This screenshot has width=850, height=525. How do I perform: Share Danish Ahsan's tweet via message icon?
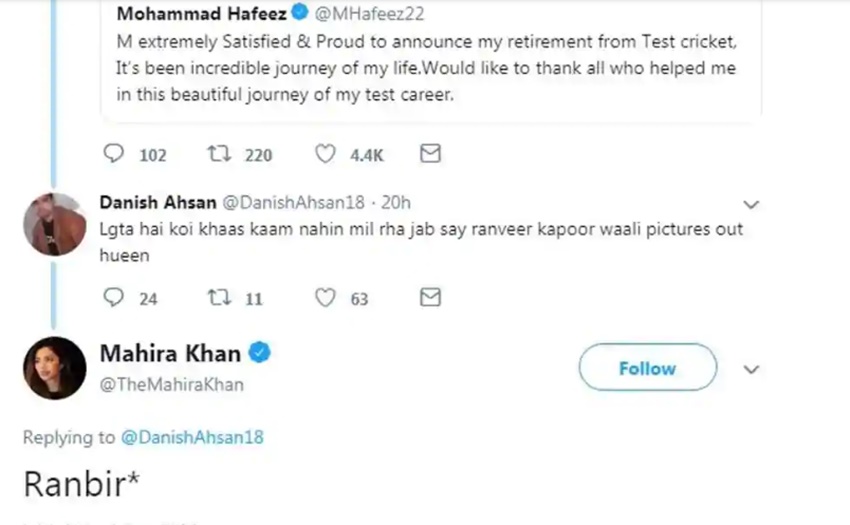click(430, 297)
